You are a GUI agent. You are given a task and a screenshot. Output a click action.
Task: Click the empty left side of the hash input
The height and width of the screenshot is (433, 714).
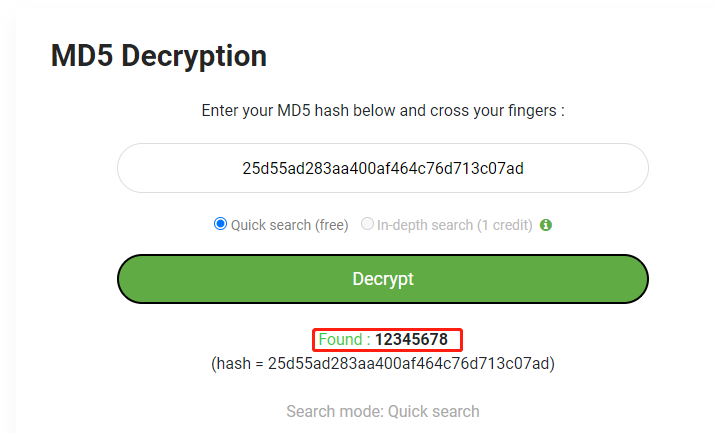(170, 168)
